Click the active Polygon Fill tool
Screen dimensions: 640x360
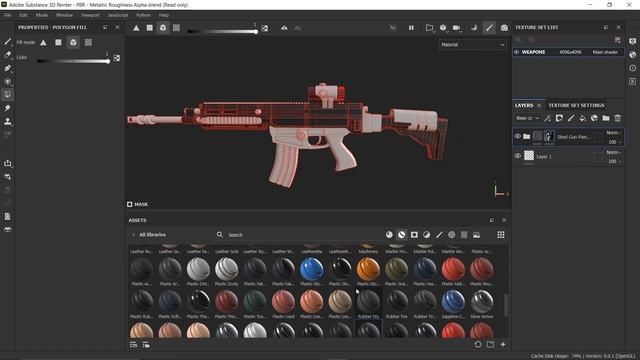(x=8, y=95)
